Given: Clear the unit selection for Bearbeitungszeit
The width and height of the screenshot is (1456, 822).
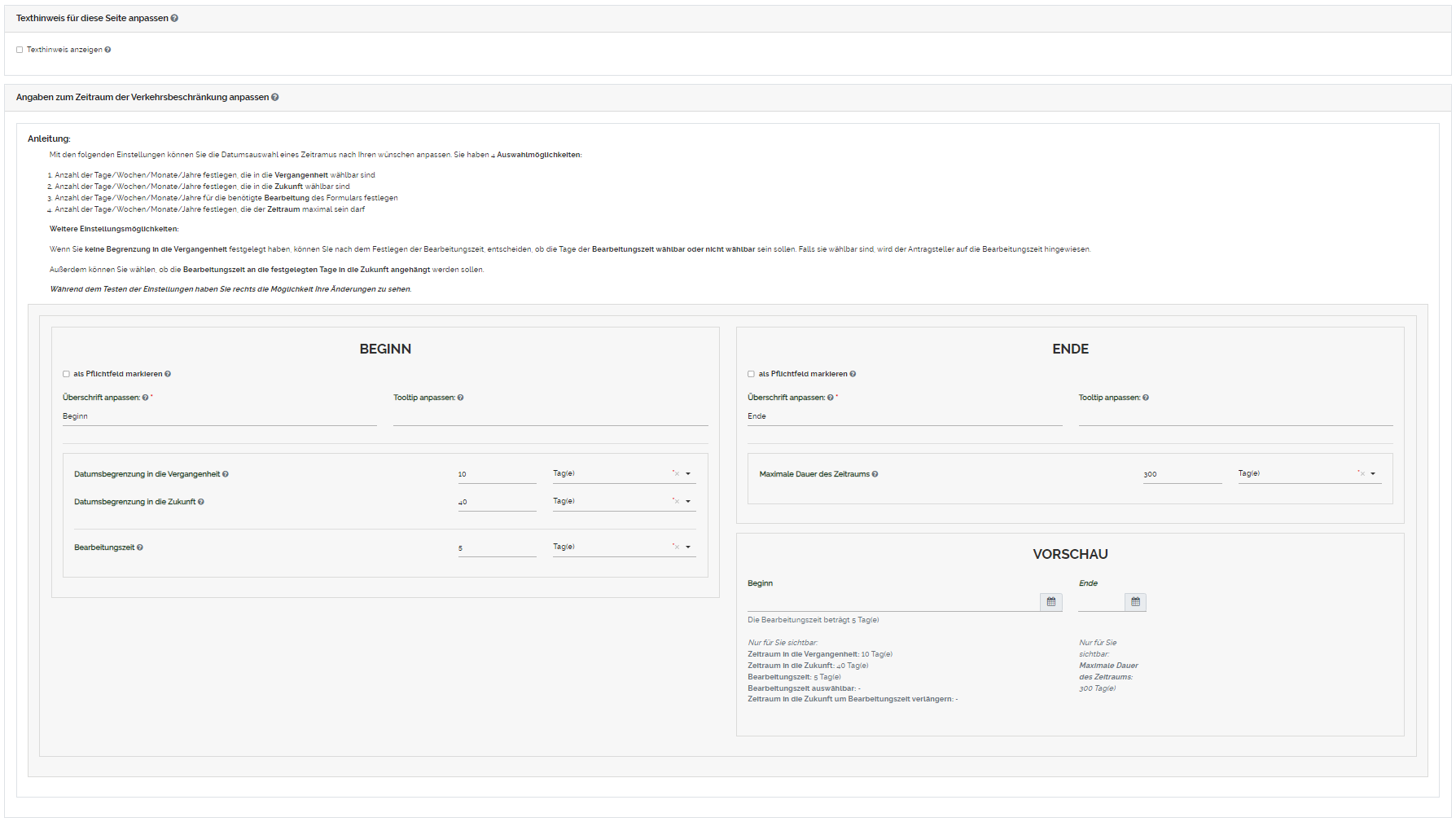Looking at the screenshot, I should 676,547.
